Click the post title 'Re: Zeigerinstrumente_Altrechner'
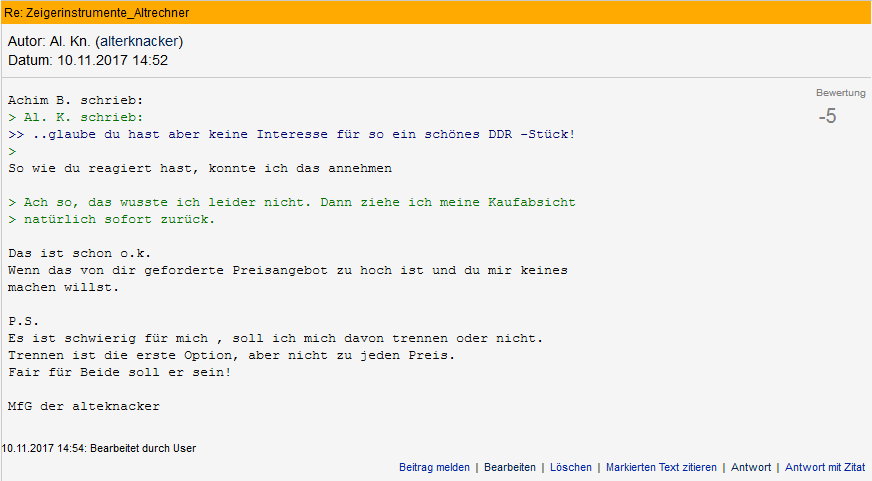Image resolution: width=872 pixels, height=481 pixels. coord(97,12)
